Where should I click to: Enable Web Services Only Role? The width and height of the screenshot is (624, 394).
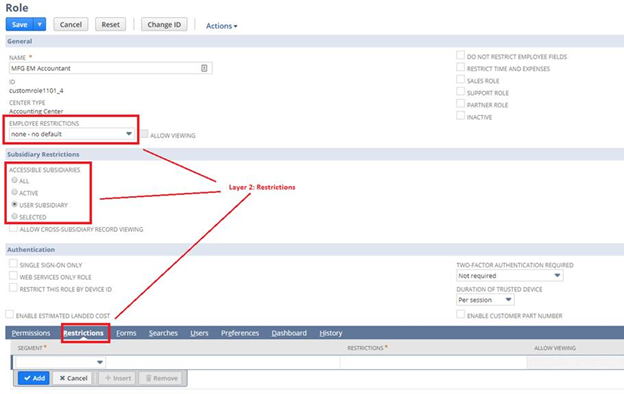pos(13,276)
